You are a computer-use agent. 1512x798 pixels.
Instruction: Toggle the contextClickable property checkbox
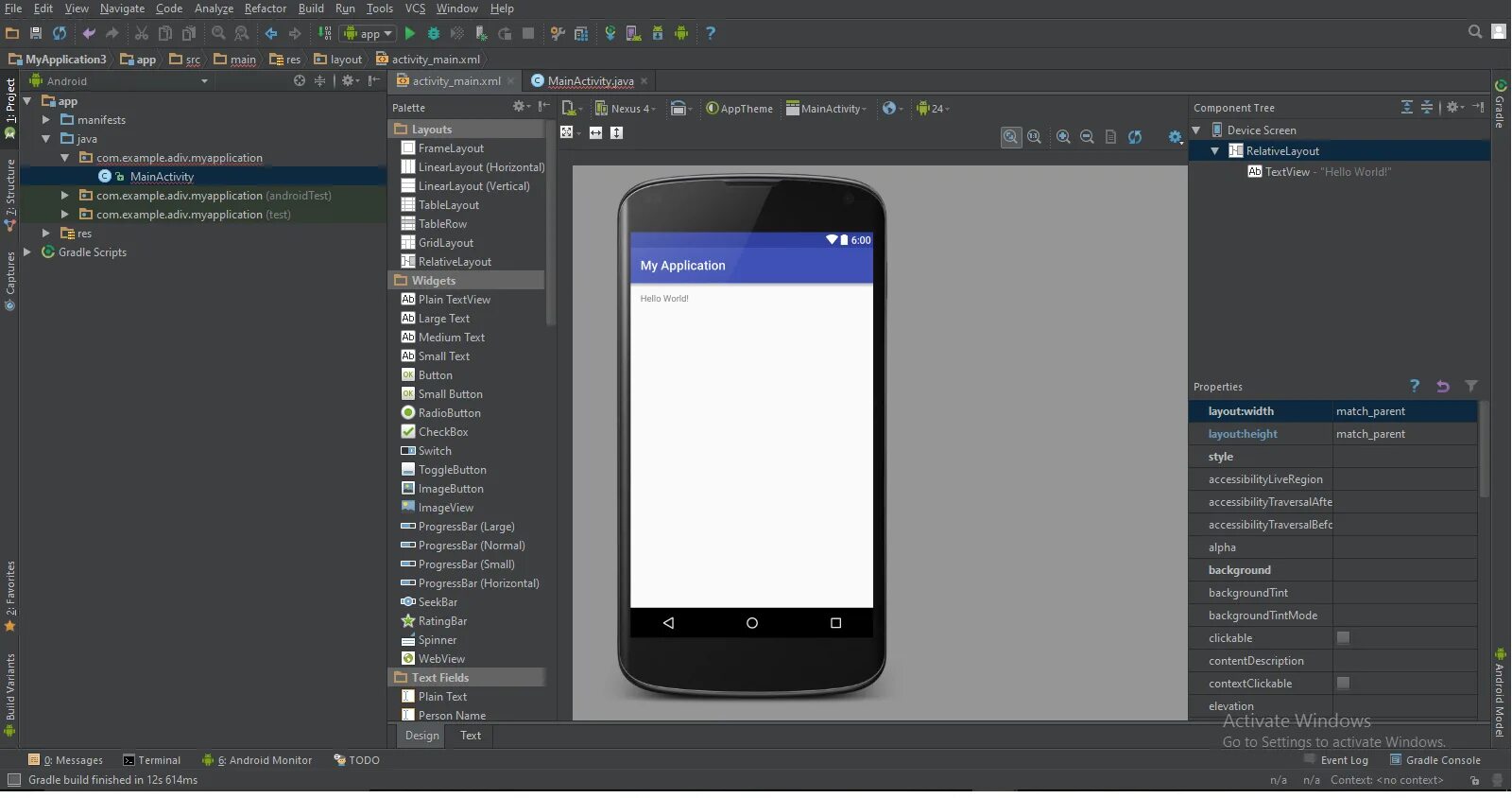pos(1343,683)
